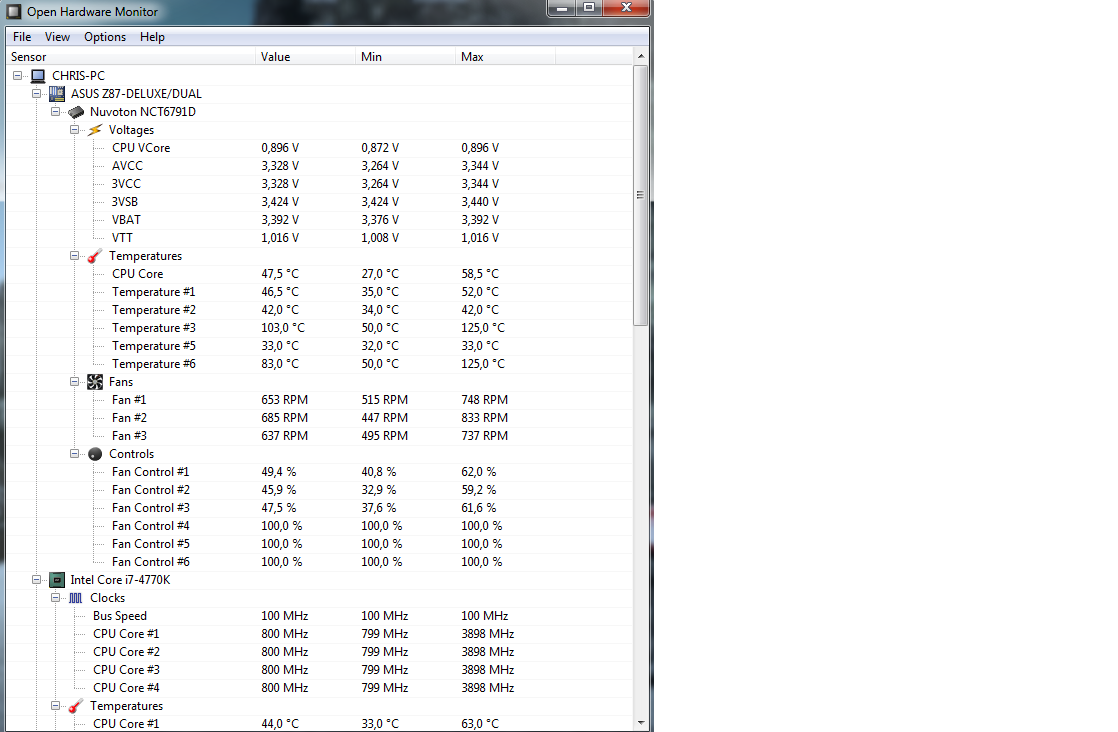Click the Intel Core i7-4770K CPU icon
The image size is (1118, 732).
pyautogui.click(x=57, y=580)
